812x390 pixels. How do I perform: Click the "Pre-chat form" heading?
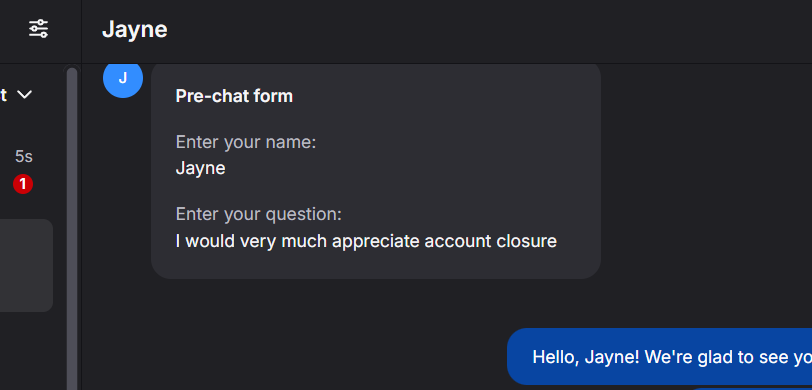point(234,96)
